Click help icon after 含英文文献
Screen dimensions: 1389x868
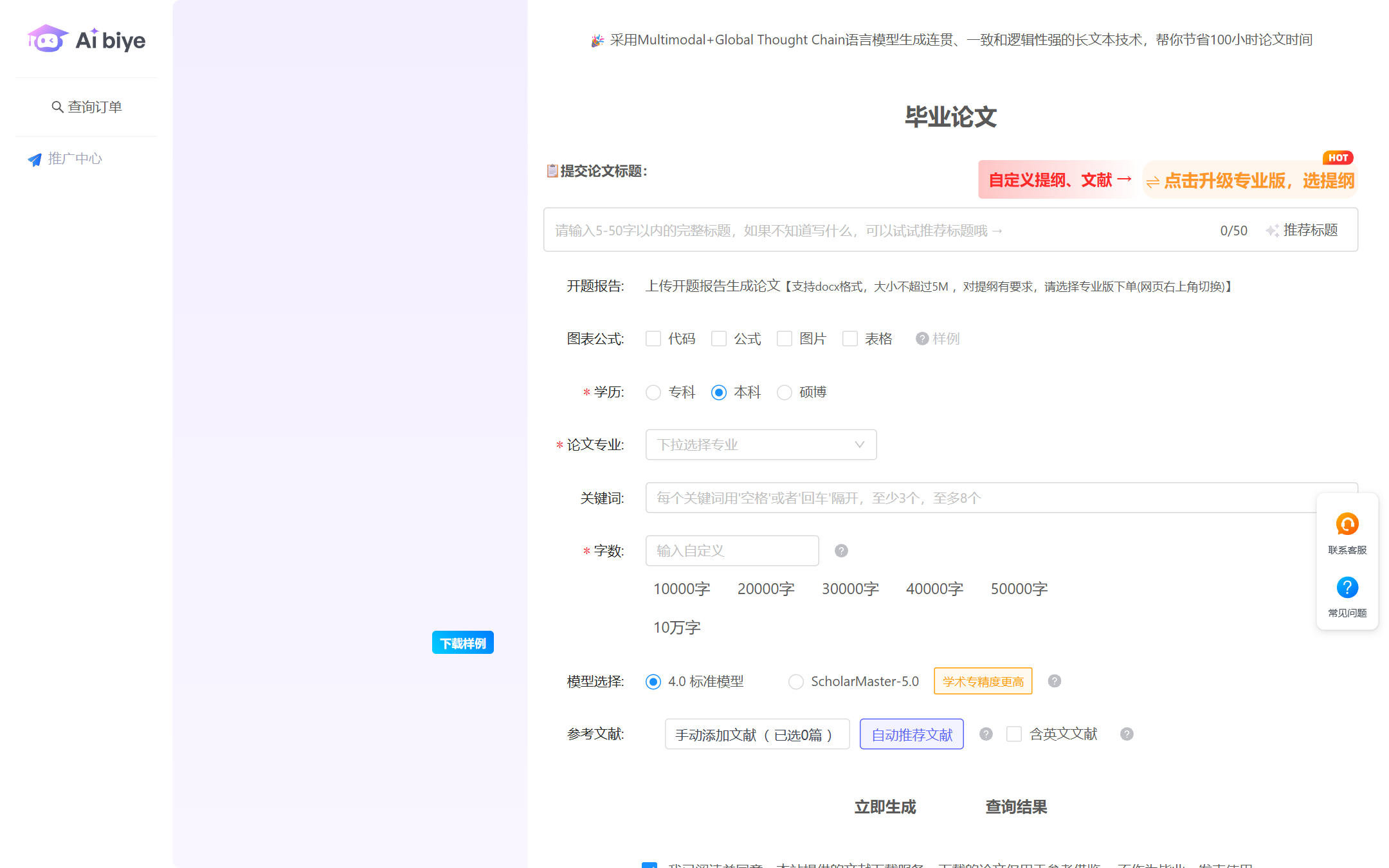pyautogui.click(x=1127, y=734)
